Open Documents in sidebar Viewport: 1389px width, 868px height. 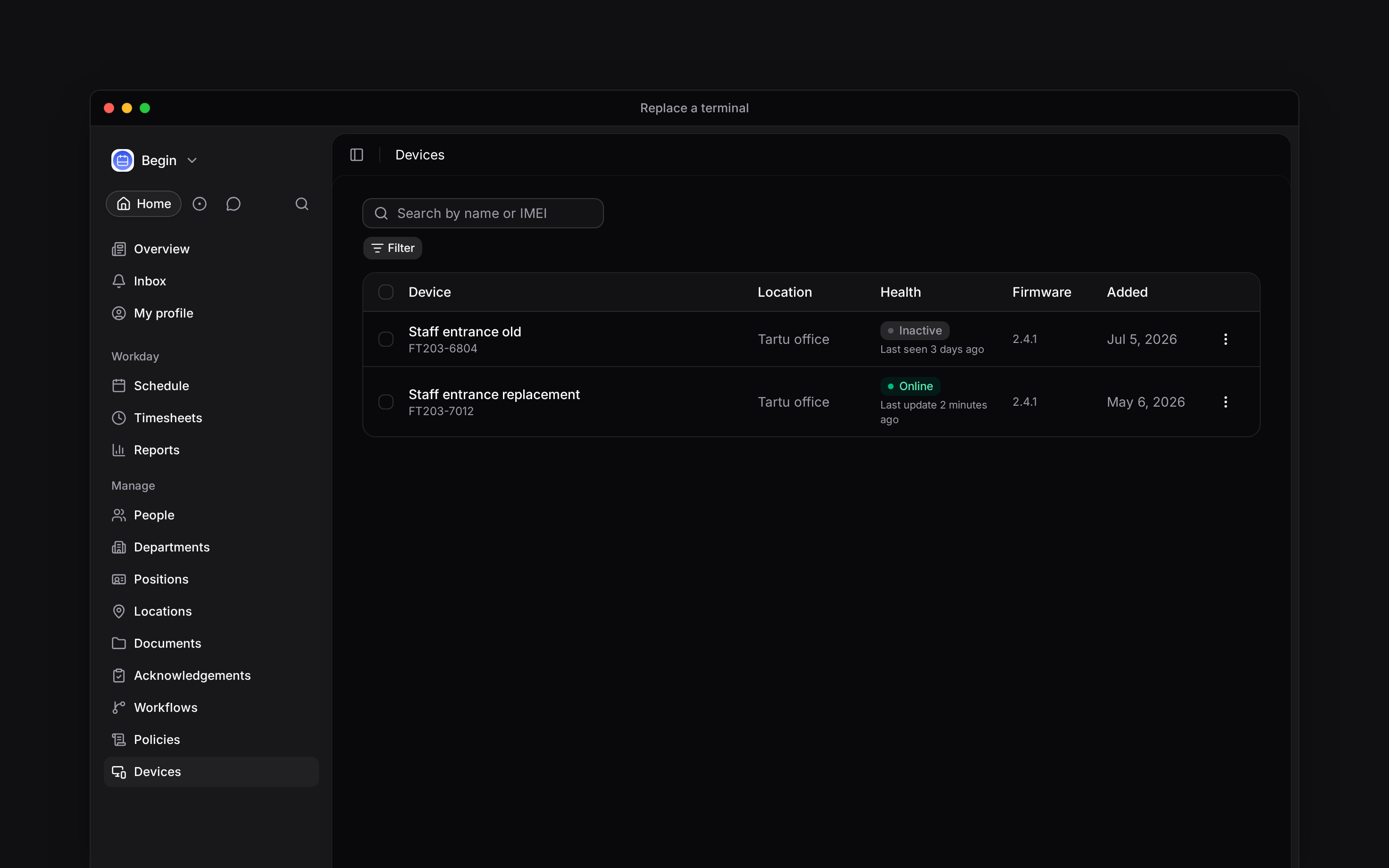pyautogui.click(x=210, y=643)
